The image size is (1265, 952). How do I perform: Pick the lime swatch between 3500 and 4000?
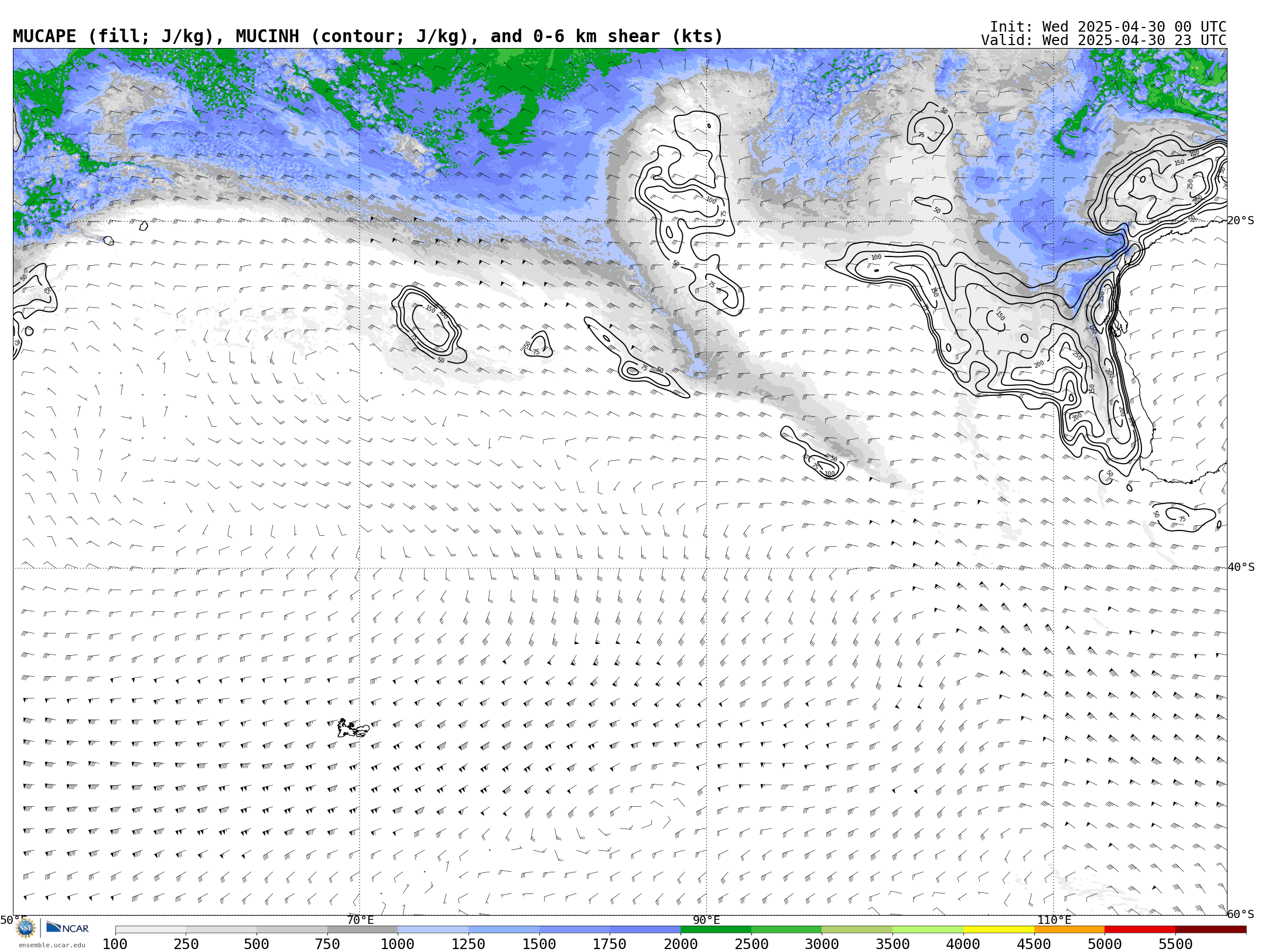coord(928,930)
